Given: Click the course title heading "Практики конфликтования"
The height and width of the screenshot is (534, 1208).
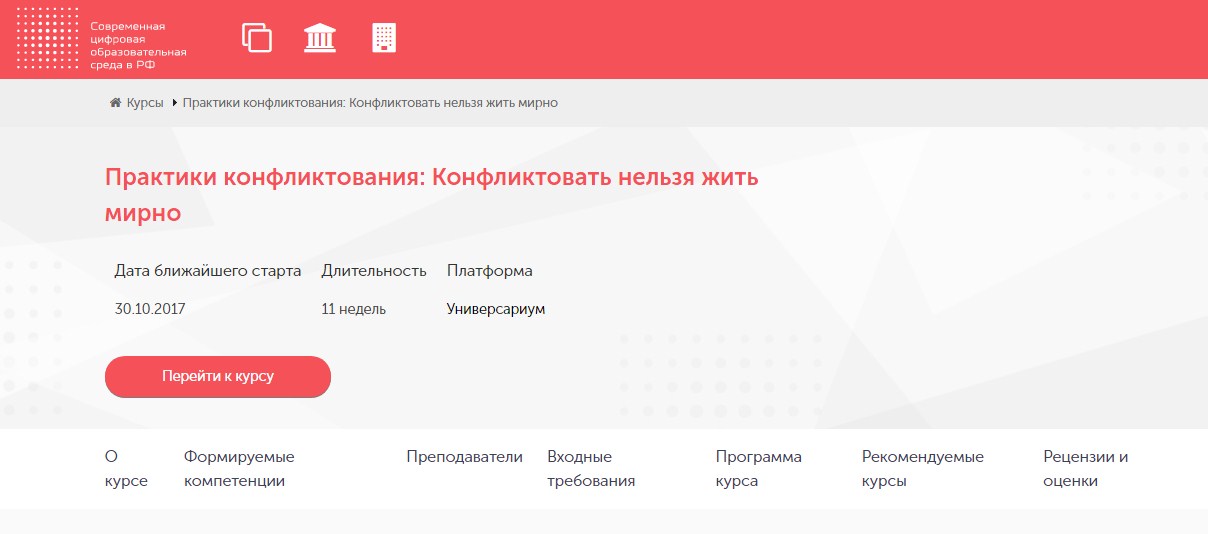Looking at the screenshot, I should coord(431,195).
